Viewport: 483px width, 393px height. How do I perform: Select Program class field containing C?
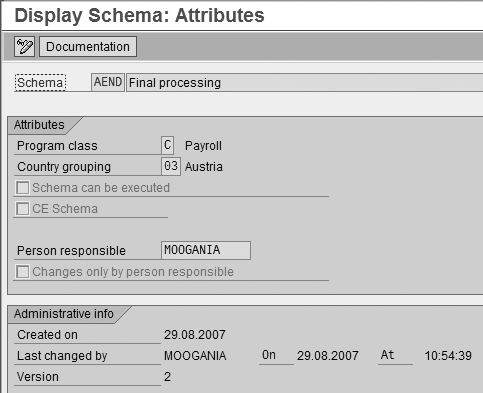coord(167,145)
